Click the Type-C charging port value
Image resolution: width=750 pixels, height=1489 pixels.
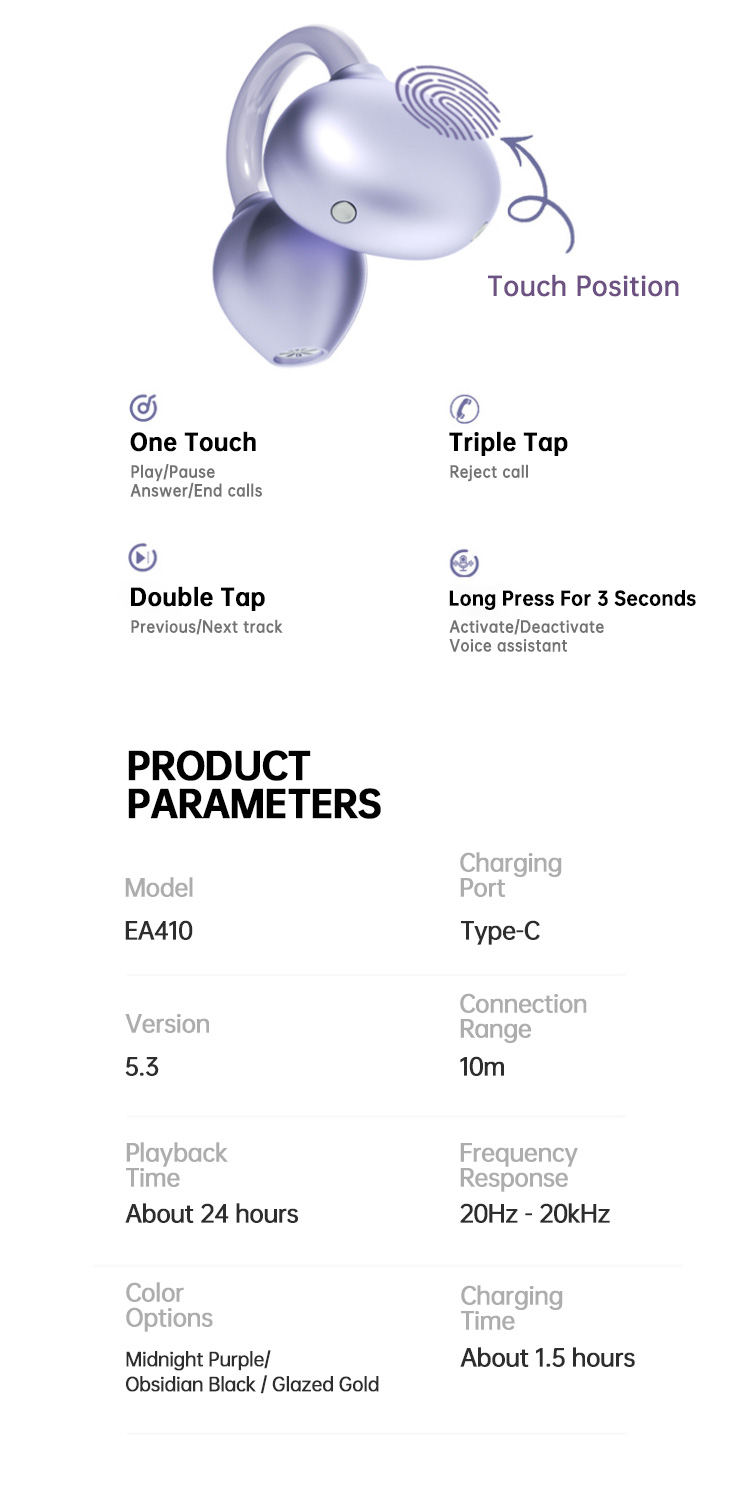click(x=500, y=931)
